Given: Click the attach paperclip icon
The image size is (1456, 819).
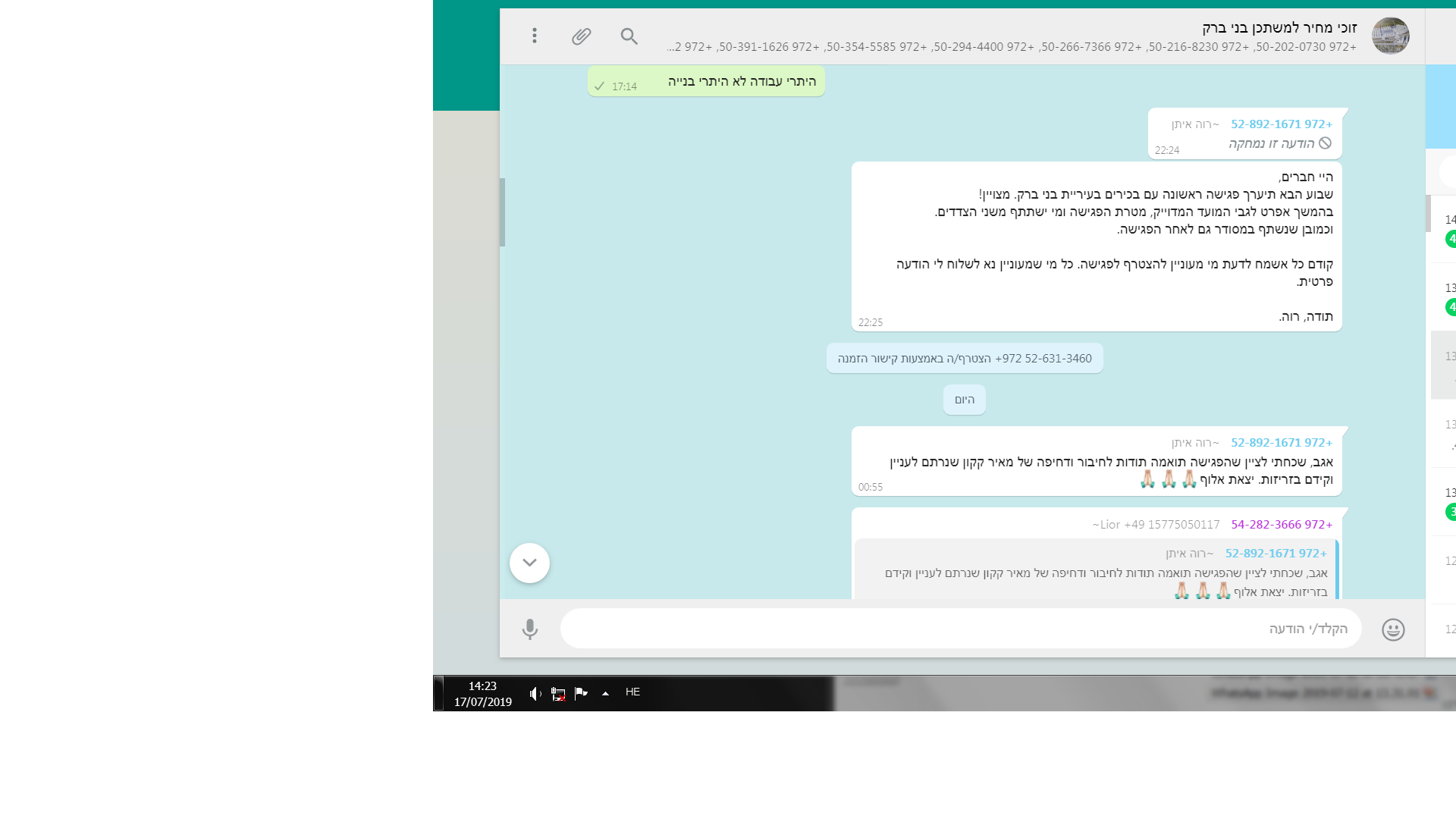Looking at the screenshot, I should [x=582, y=36].
